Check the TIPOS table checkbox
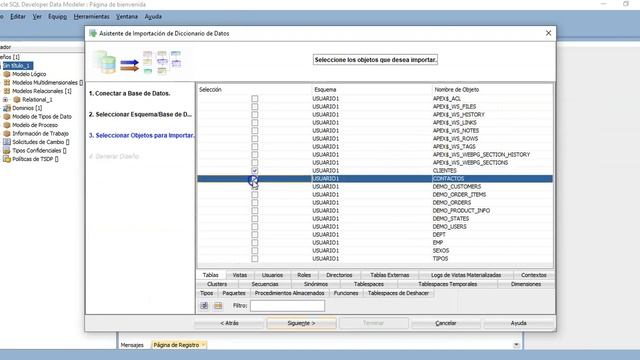The height and width of the screenshot is (360, 640). pos(255,259)
